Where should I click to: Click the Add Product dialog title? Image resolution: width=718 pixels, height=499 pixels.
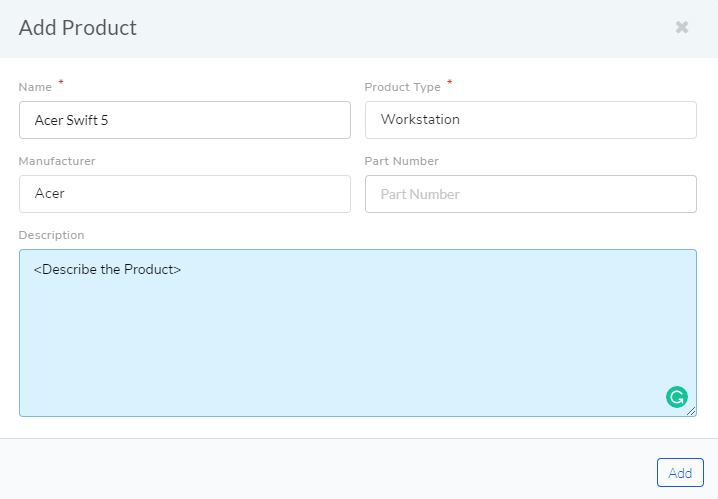77,27
